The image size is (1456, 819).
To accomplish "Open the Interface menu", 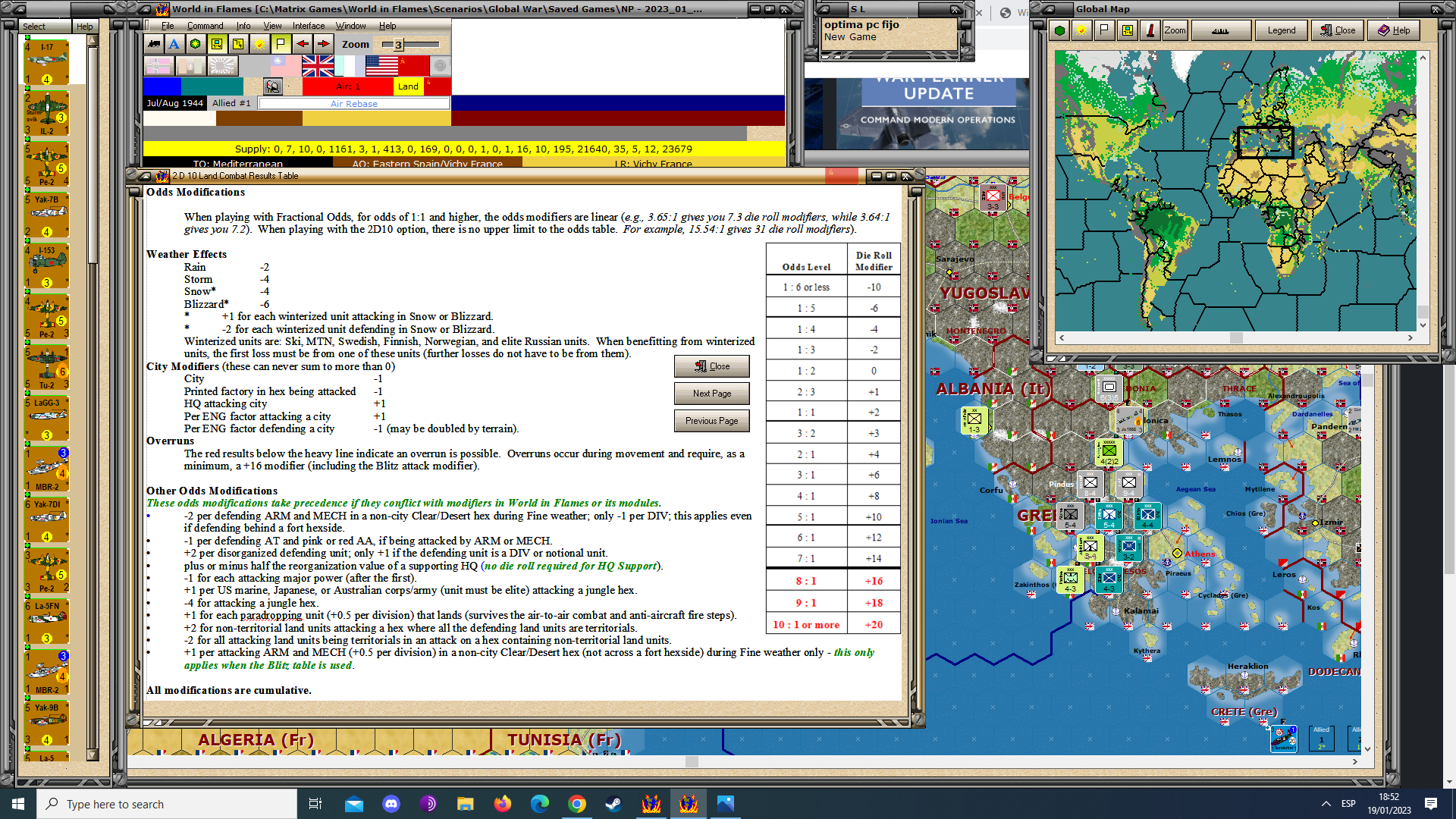I will [309, 26].
